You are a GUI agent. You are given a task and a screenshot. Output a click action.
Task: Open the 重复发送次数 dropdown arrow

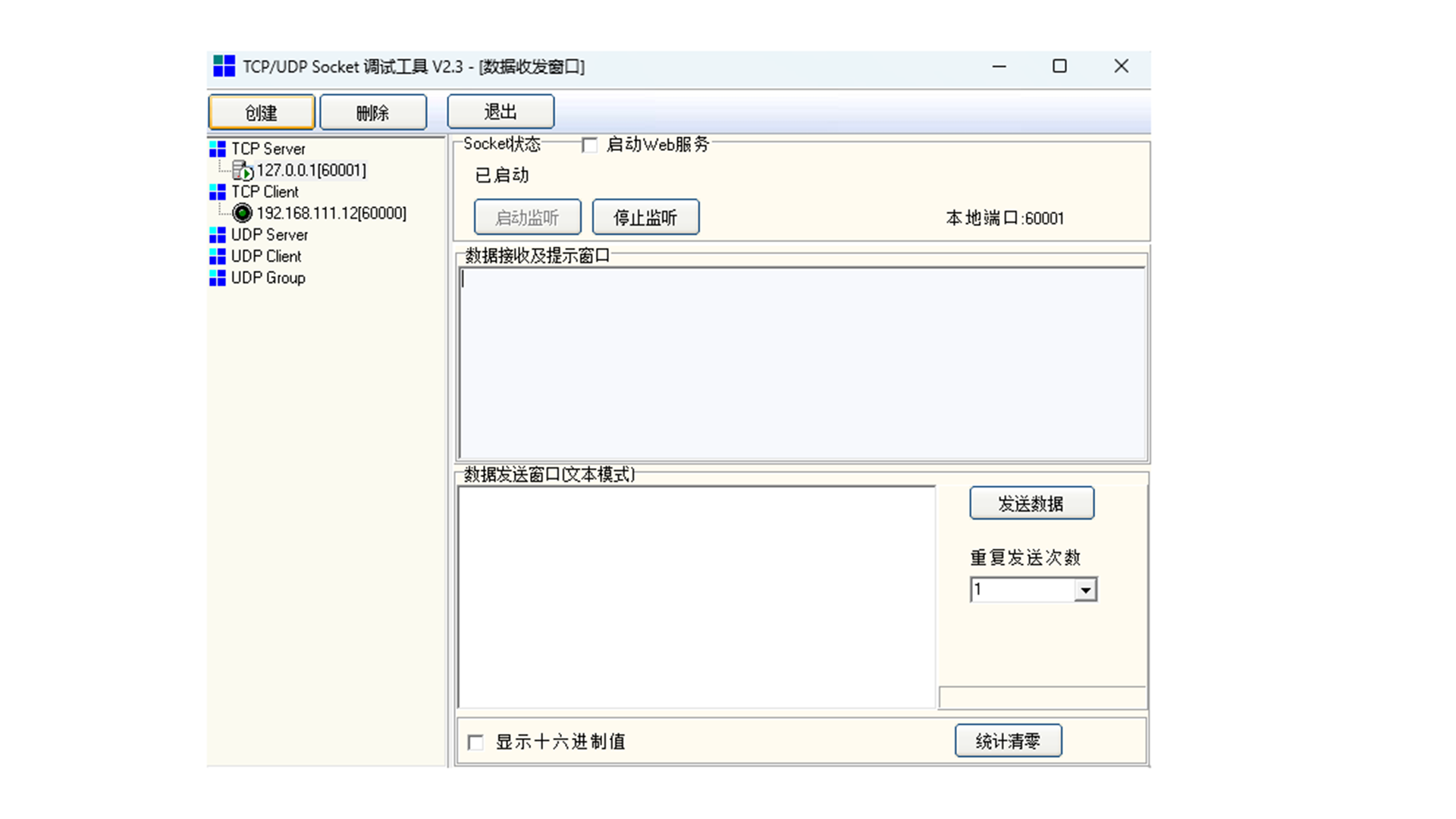coord(1085,590)
